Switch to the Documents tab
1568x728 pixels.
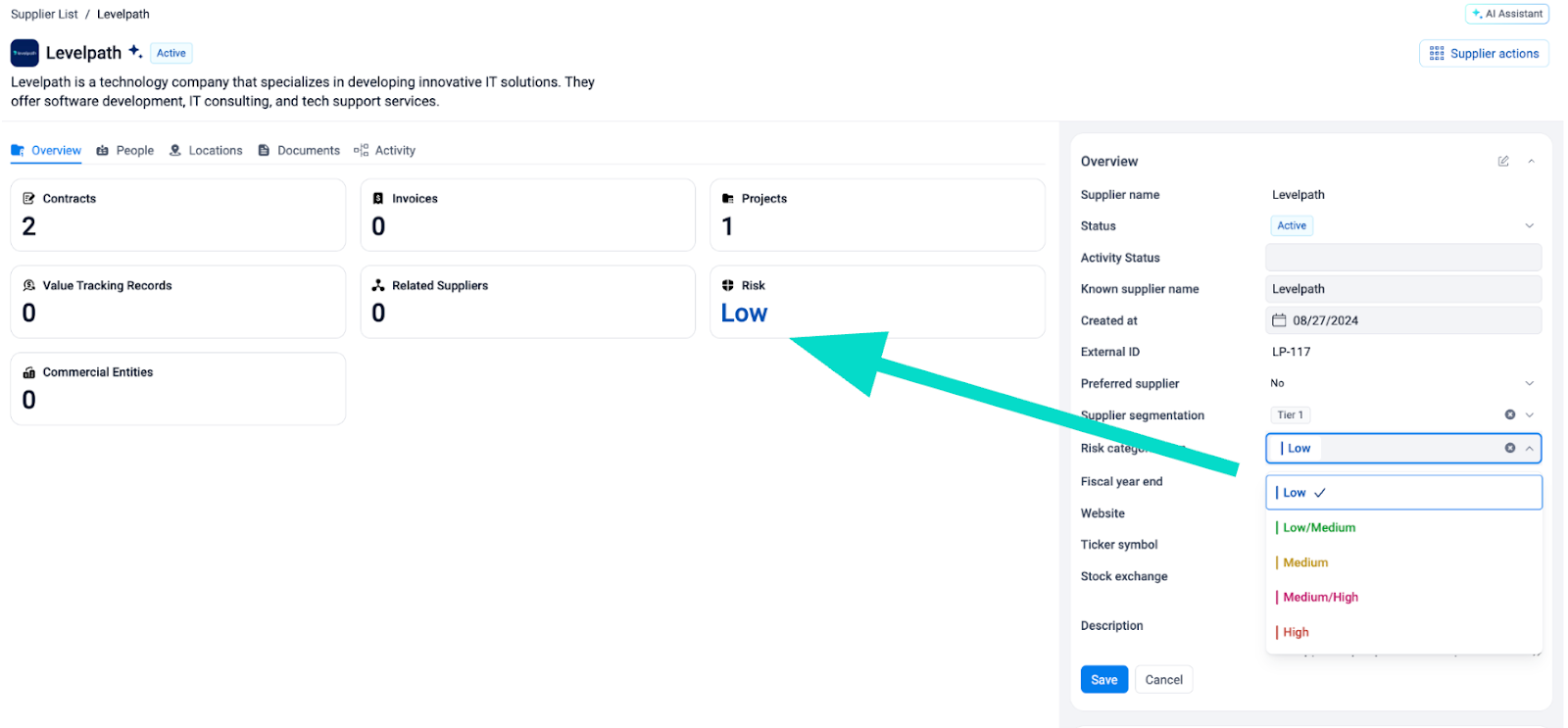coord(299,151)
